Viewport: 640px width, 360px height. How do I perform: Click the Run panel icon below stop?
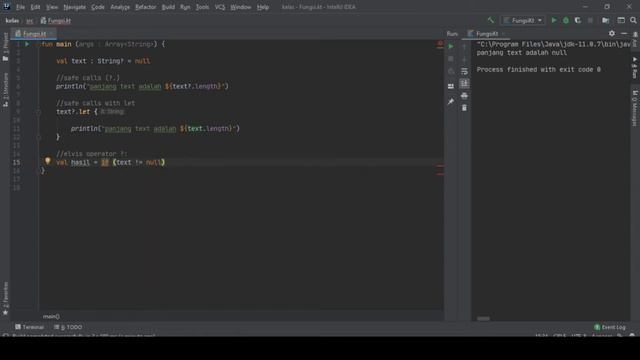[x=451, y=72]
